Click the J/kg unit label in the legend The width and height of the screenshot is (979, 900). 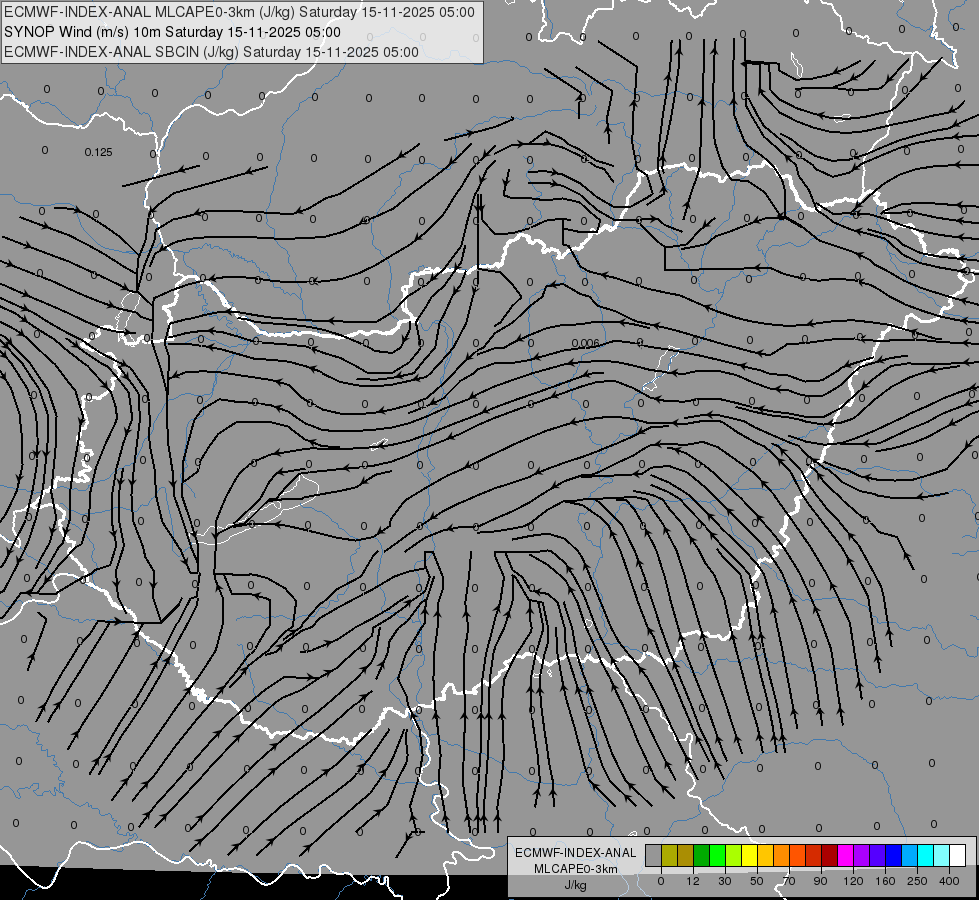click(x=576, y=885)
